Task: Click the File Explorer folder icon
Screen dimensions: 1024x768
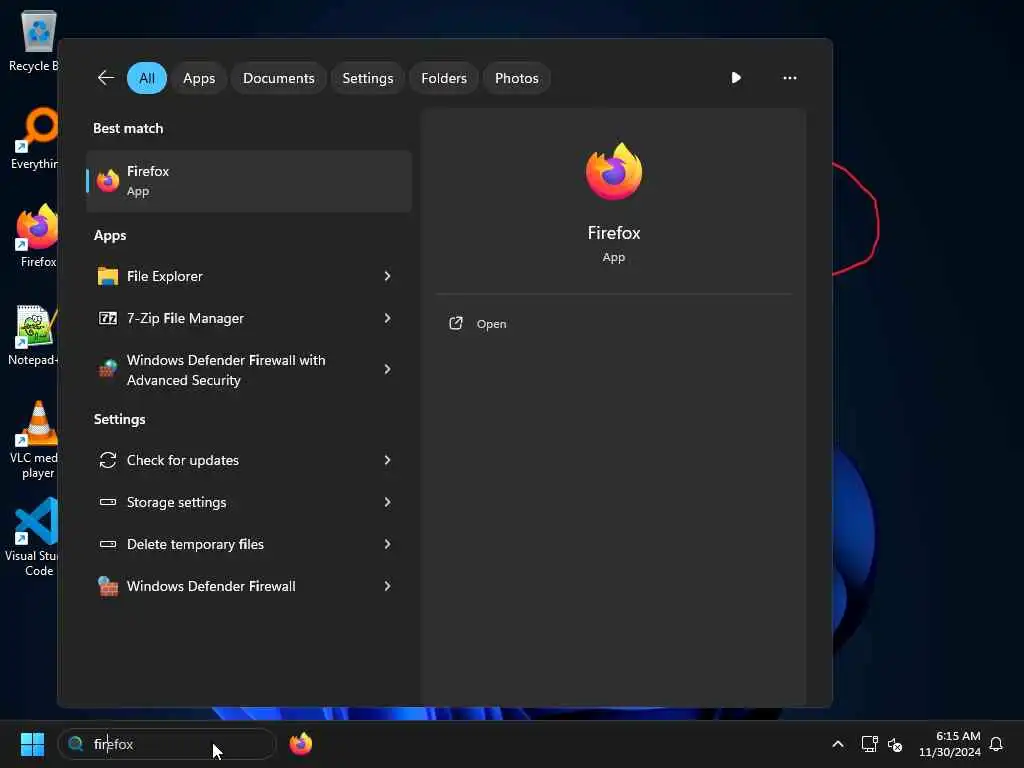Action: click(108, 276)
